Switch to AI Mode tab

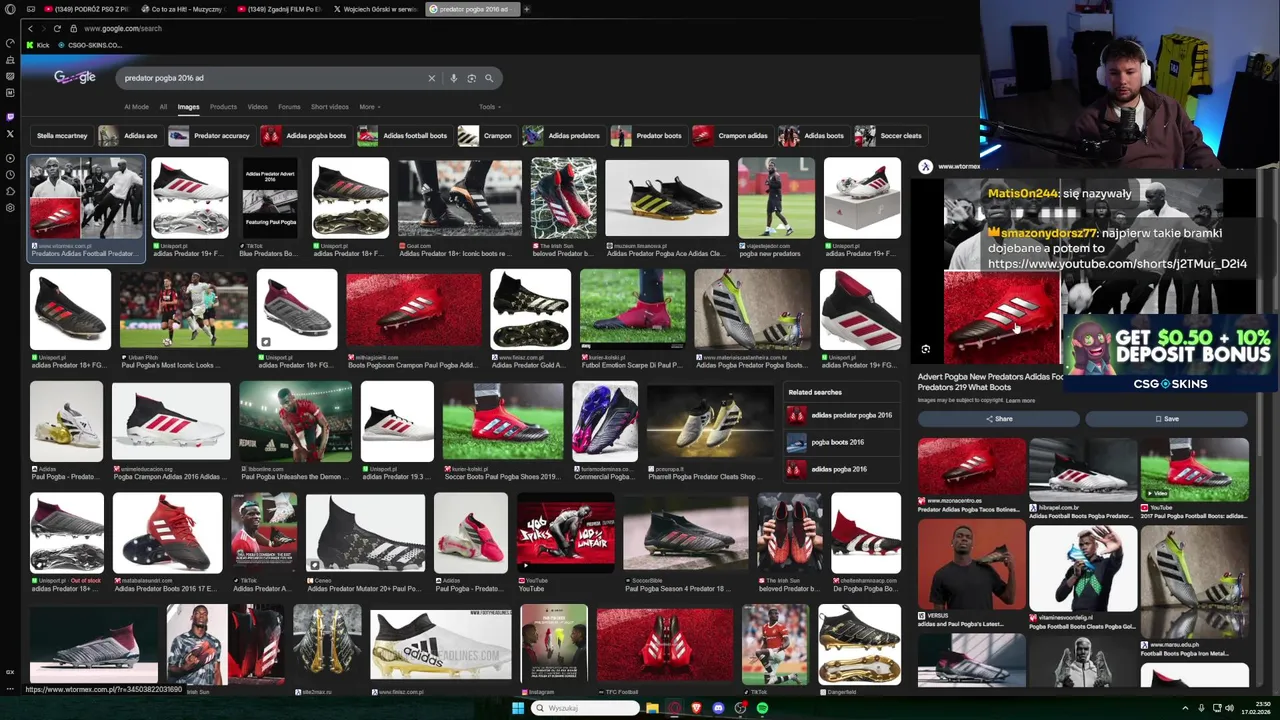[136, 107]
